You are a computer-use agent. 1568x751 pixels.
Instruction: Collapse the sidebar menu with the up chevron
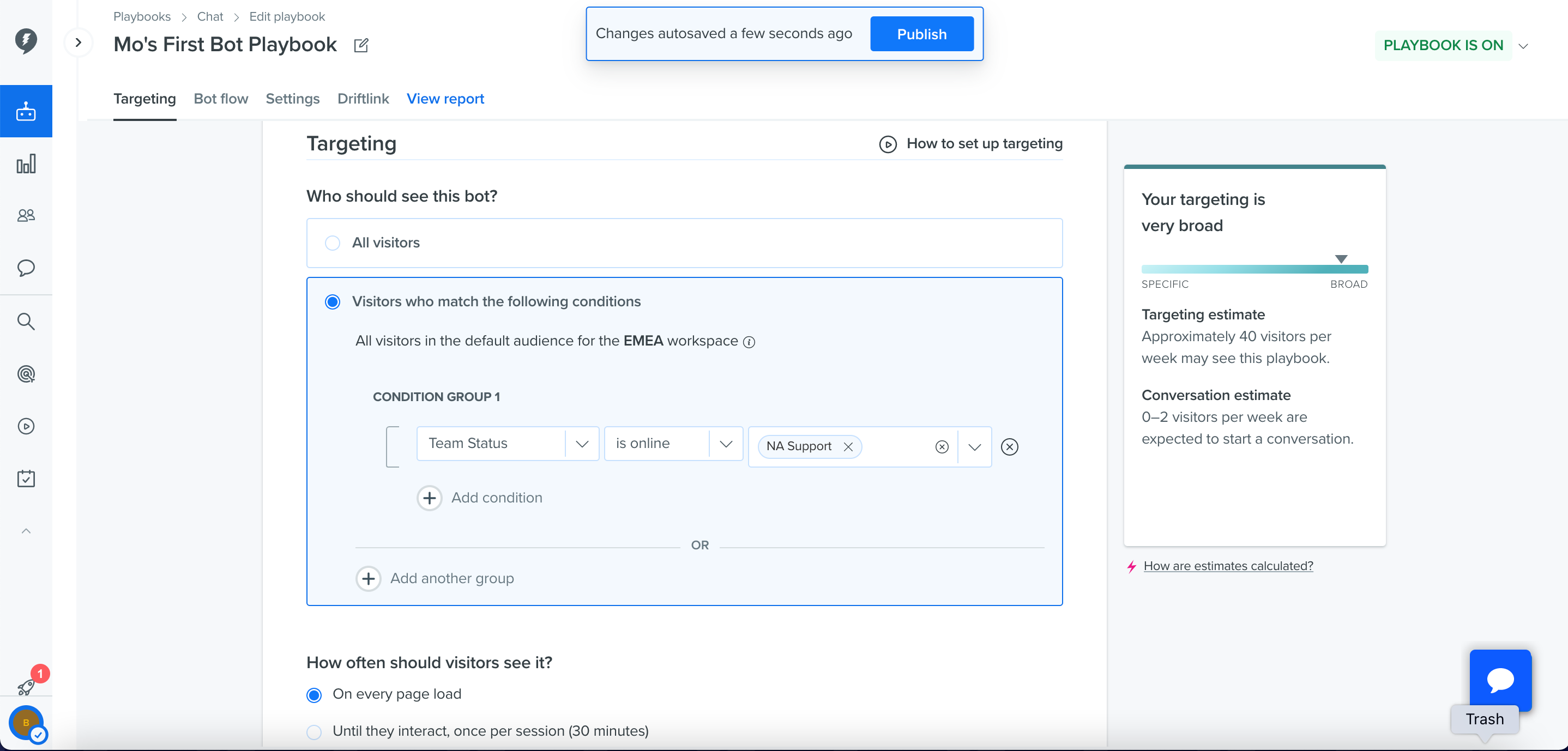point(26,531)
